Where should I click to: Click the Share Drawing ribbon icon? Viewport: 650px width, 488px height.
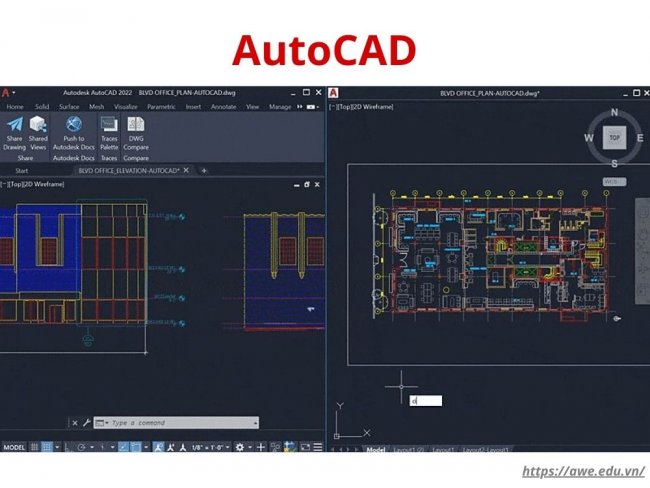pos(15,124)
